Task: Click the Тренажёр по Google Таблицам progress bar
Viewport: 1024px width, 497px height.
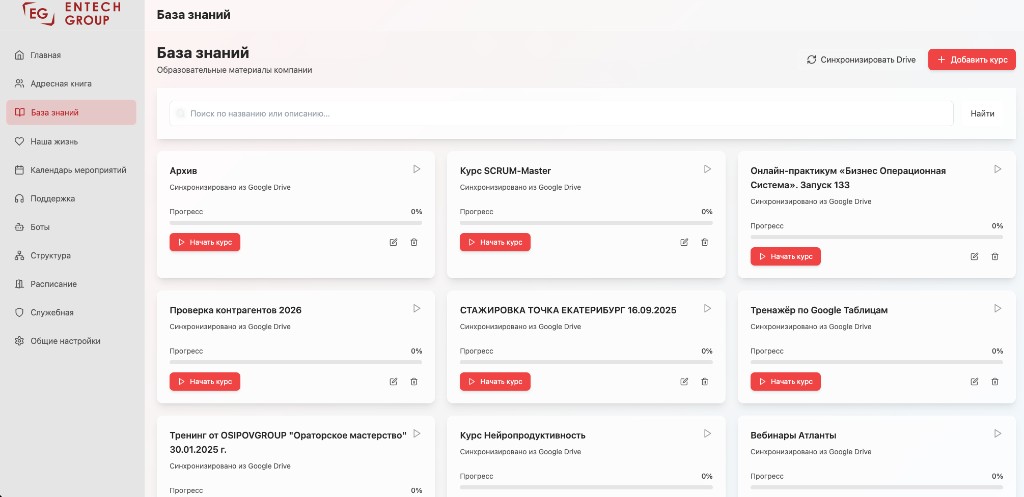Action: pyautogui.click(x=876, y=362)
